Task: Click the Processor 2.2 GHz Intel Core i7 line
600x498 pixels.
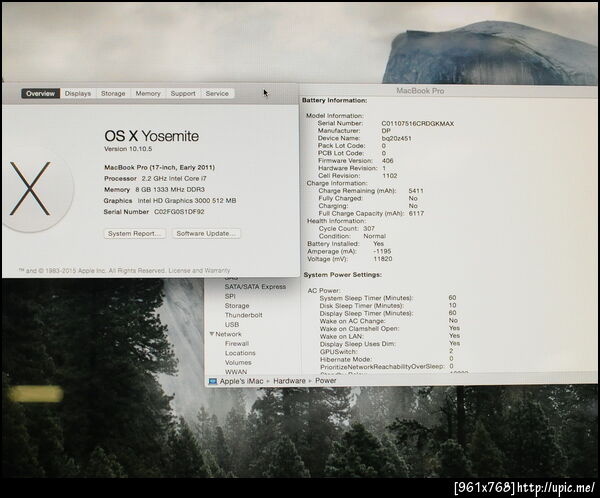Action: [155, 178]
